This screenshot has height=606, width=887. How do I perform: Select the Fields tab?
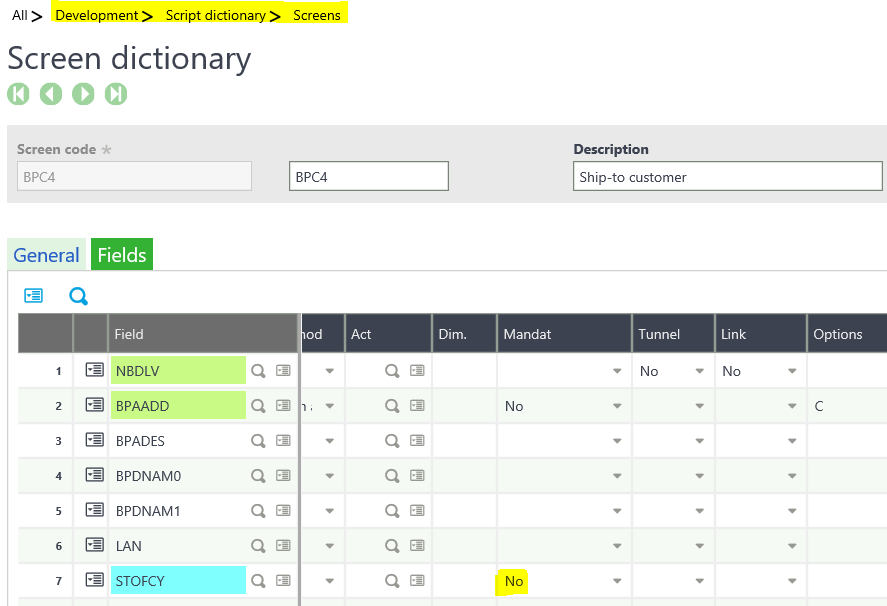(x=122, y=255)
